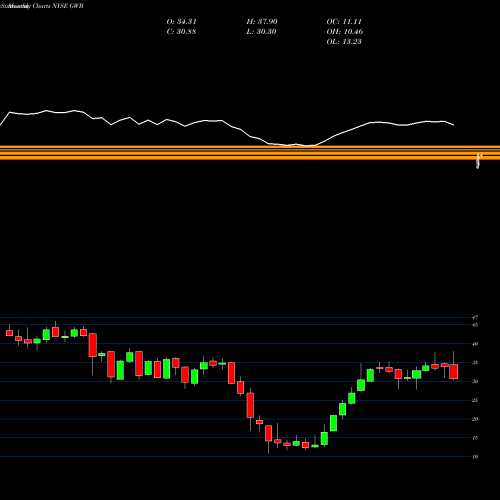
Task: Click the 47 price axis label
Action: pos(475,317)
